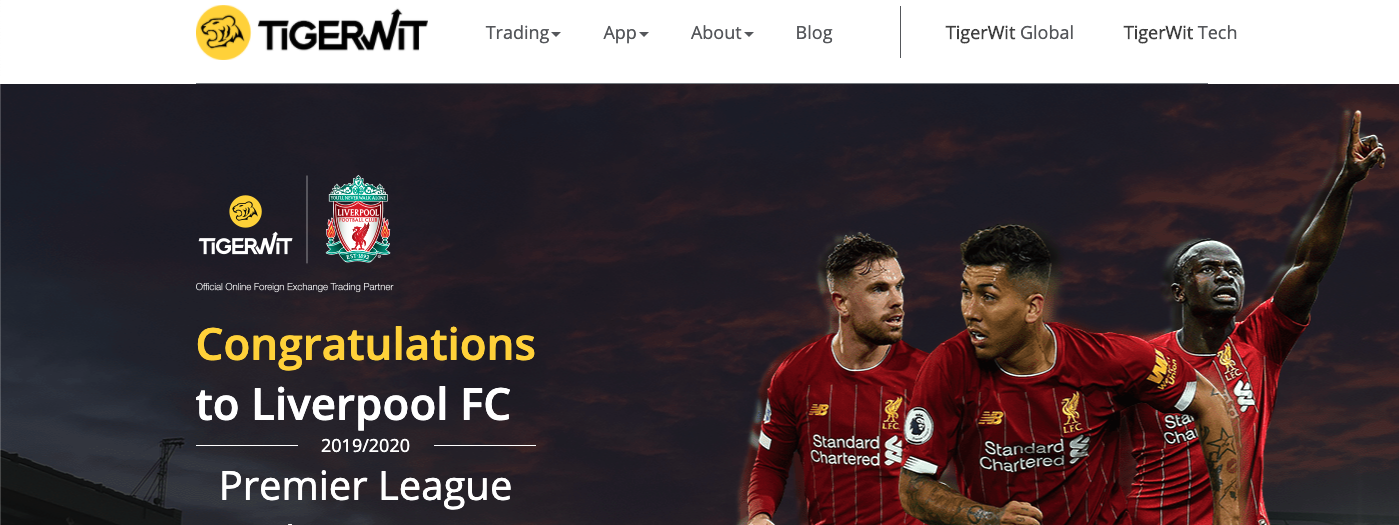The image size is (1399, 525).
Task: Click the 2019/2020 season text
Action: [366, 446]
